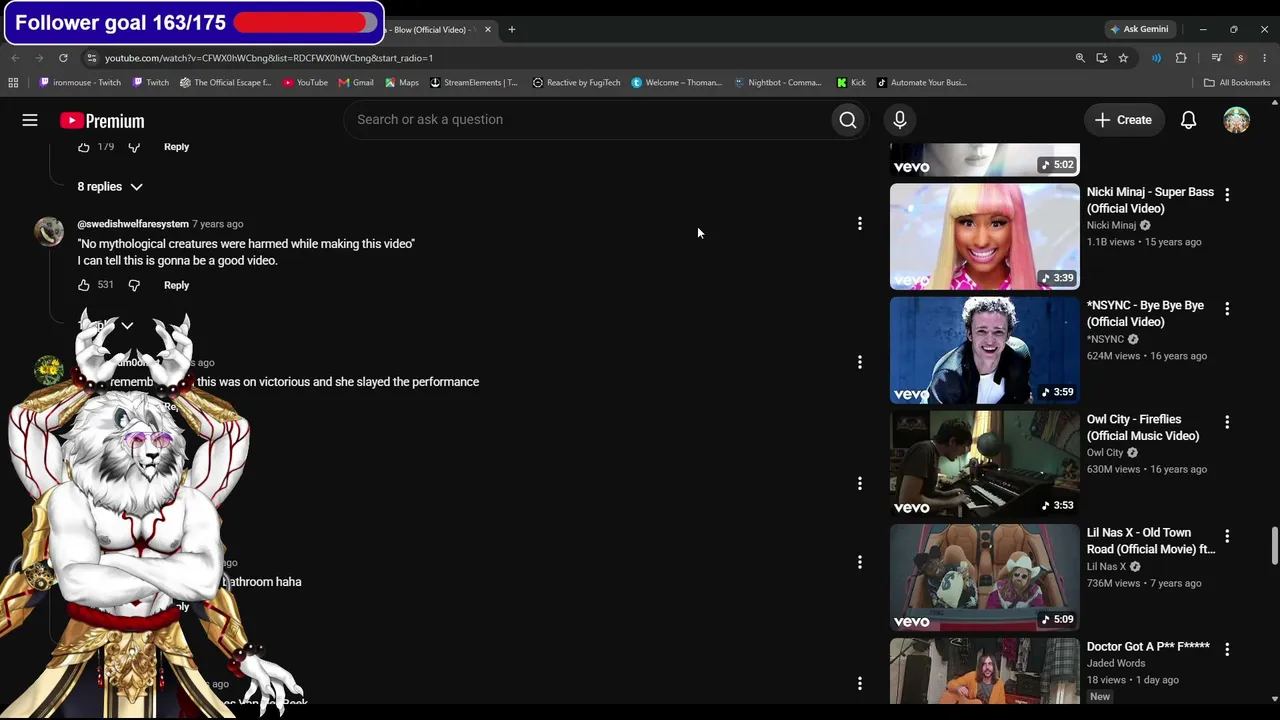Like the comment with 179 likes

click(x=84, y=147)
